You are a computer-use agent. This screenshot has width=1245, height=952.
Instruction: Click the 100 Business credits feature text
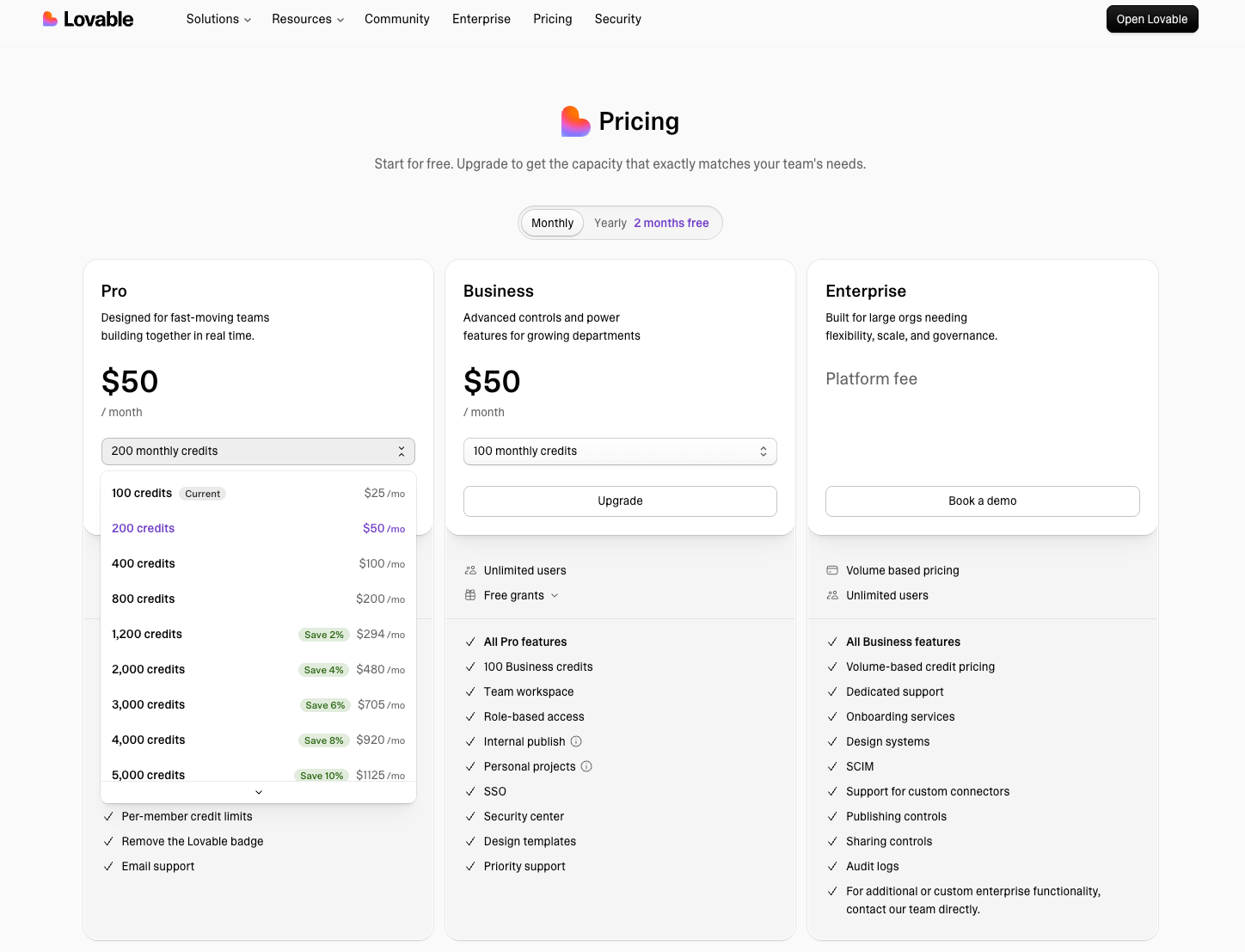pyautogui.click(x=538, y=666)
